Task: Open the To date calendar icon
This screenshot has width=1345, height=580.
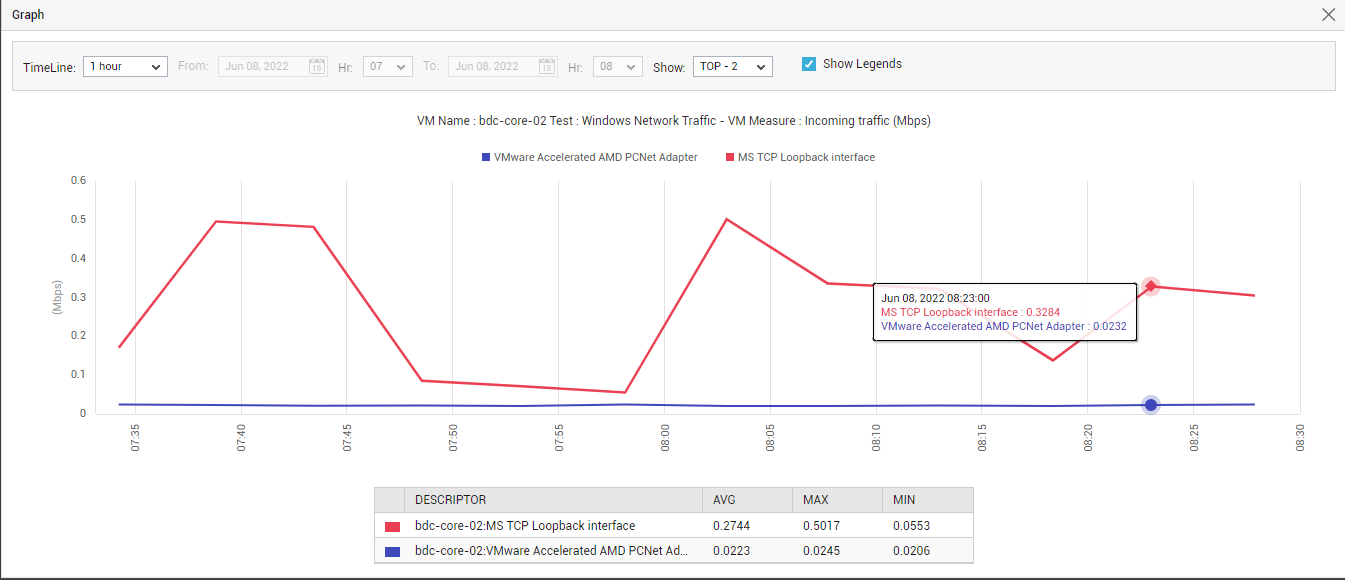Action: [x=547, y=66]
